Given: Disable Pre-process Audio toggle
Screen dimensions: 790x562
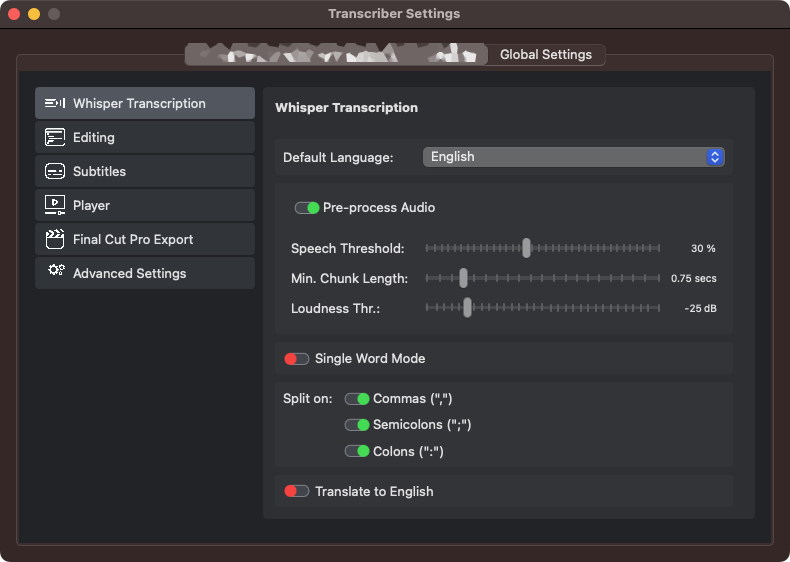Looking at the screenshot, I should click(307, 208).
